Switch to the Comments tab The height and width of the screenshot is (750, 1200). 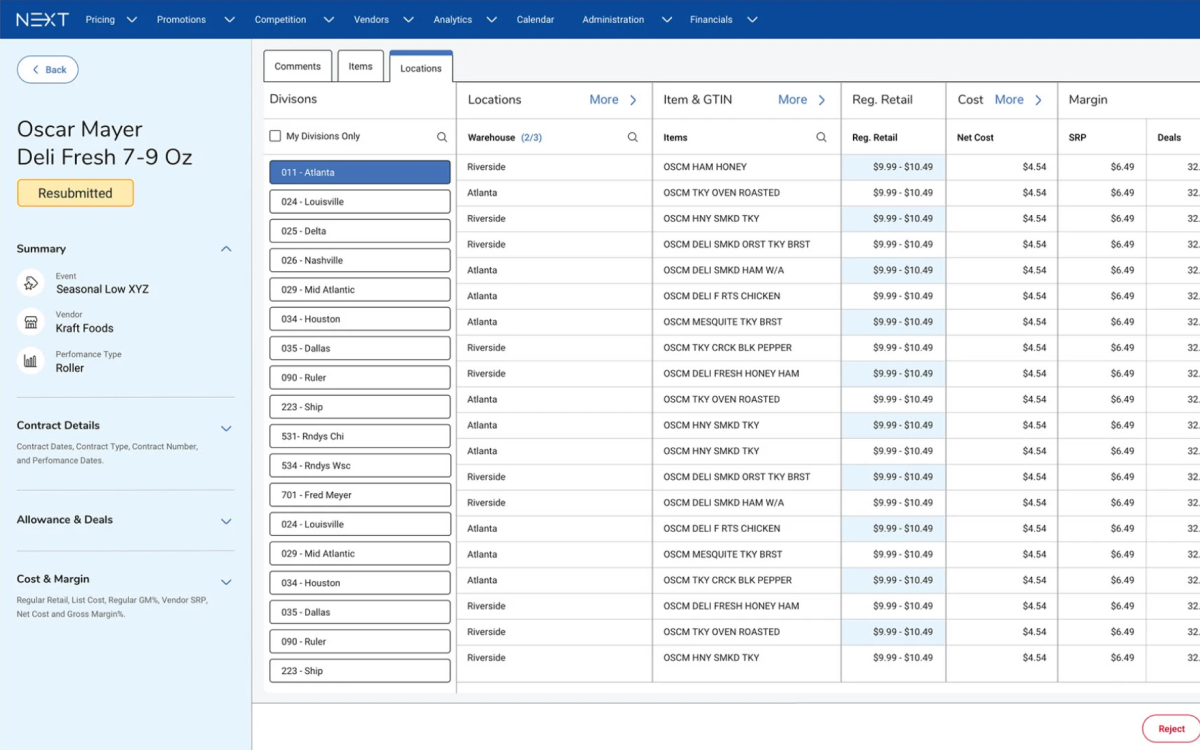pyautogui.click(x=297, y=67)
